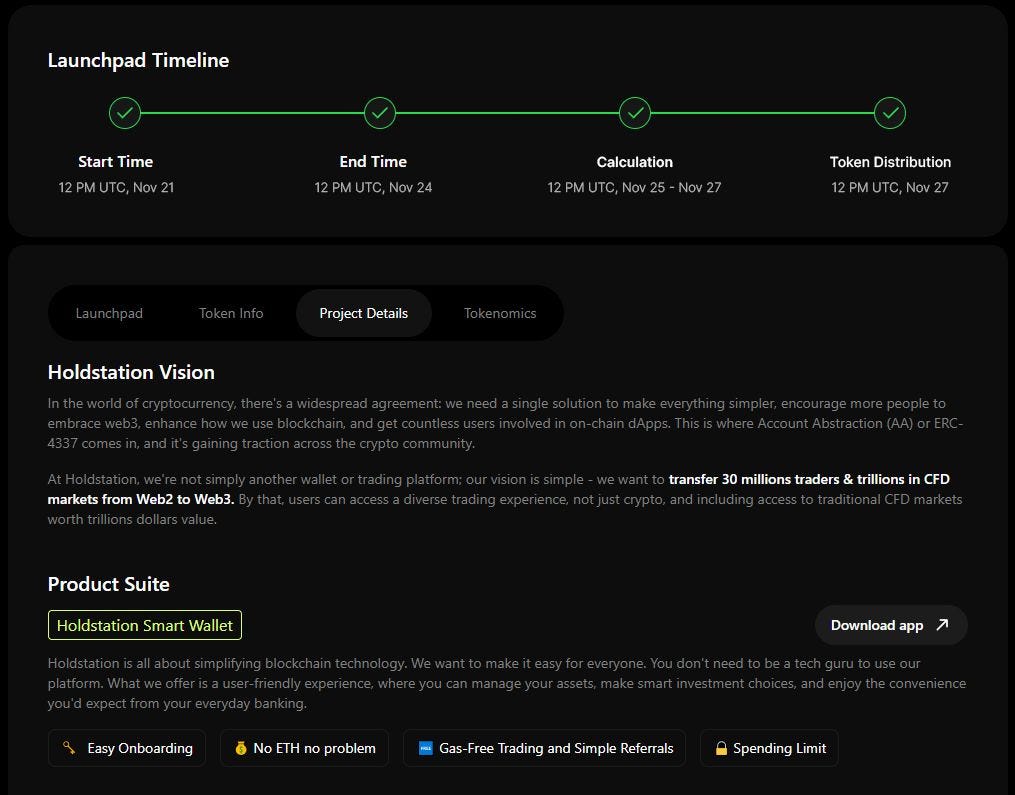Screen dimensions: 1015x795
Task: Switch to the Launchpad tab
Action: 109,313
